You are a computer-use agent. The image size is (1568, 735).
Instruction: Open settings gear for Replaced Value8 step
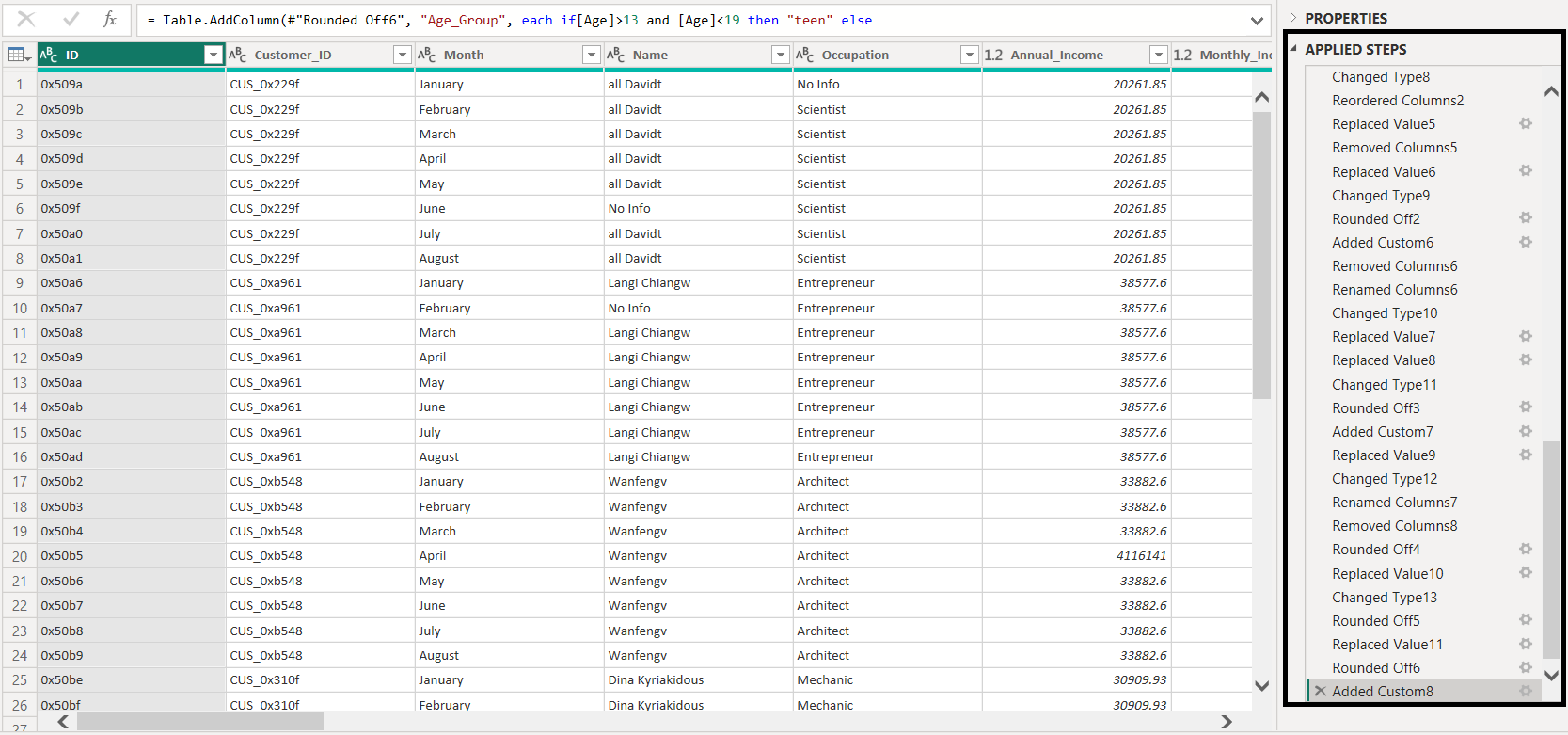[x=1526, y=360]
